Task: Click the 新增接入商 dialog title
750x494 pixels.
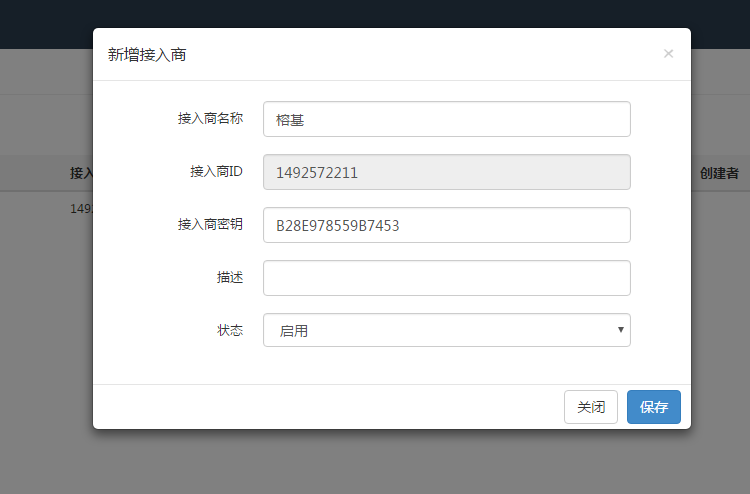Action: pos(147,54)
